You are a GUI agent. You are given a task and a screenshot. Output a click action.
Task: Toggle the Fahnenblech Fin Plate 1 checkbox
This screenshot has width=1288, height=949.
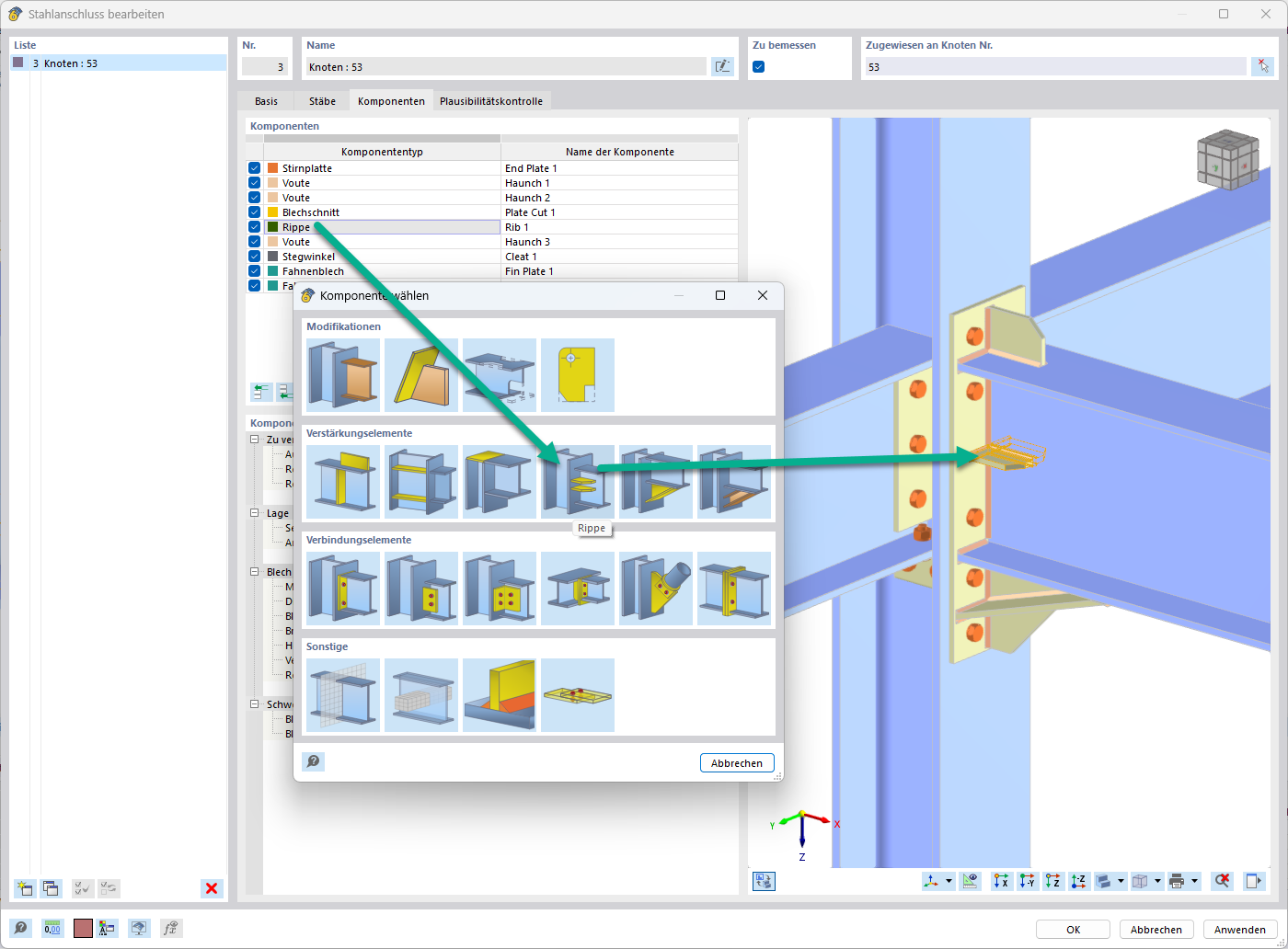255,271
